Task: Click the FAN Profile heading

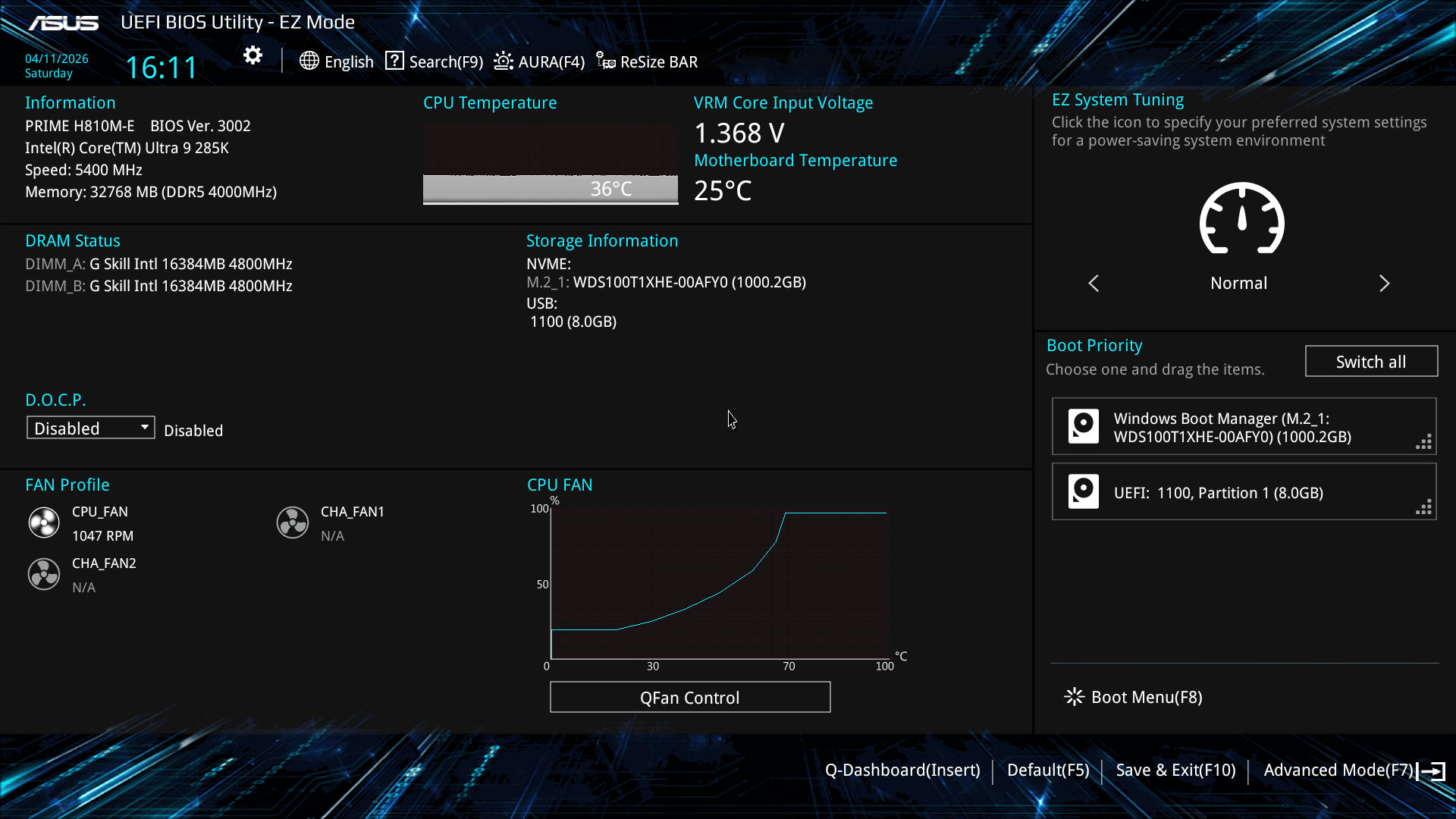Action: [67, 485]
